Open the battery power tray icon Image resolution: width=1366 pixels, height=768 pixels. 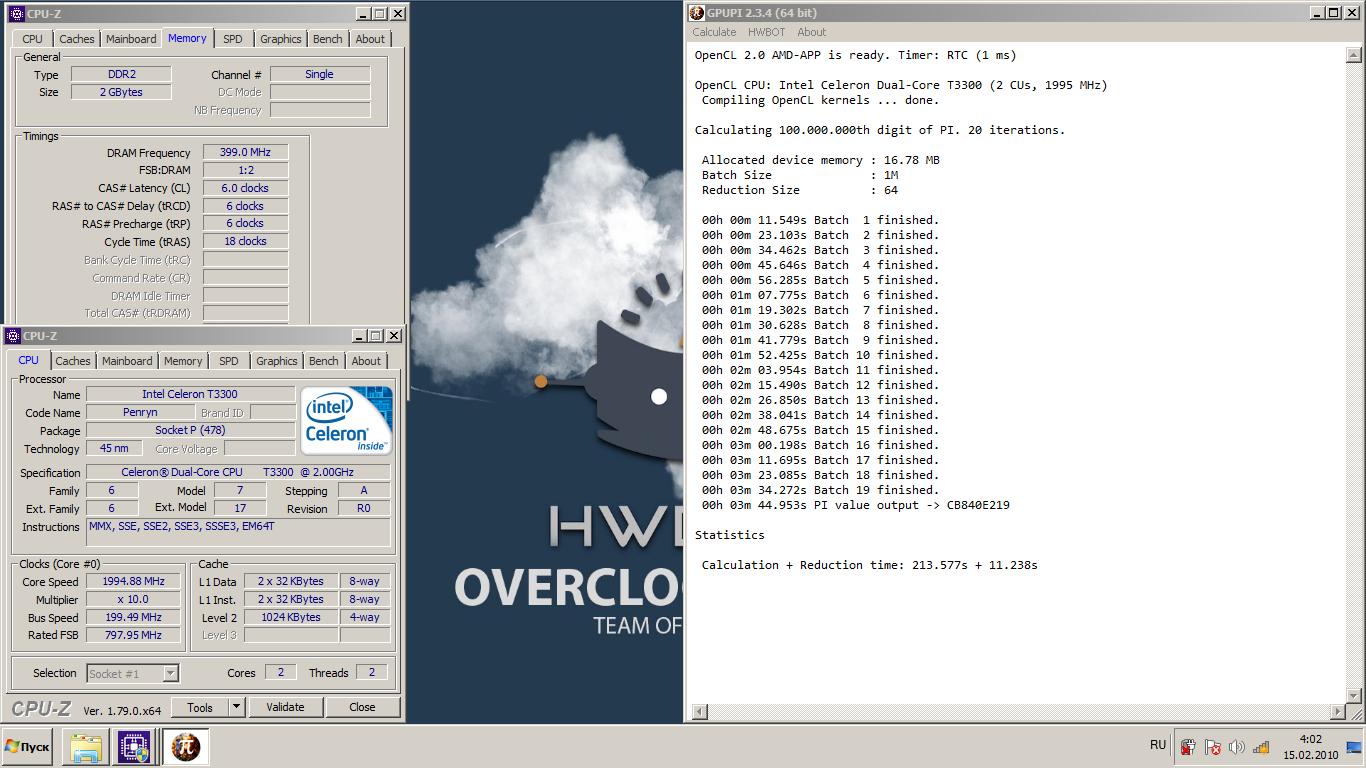click(x=1188, y=747)
